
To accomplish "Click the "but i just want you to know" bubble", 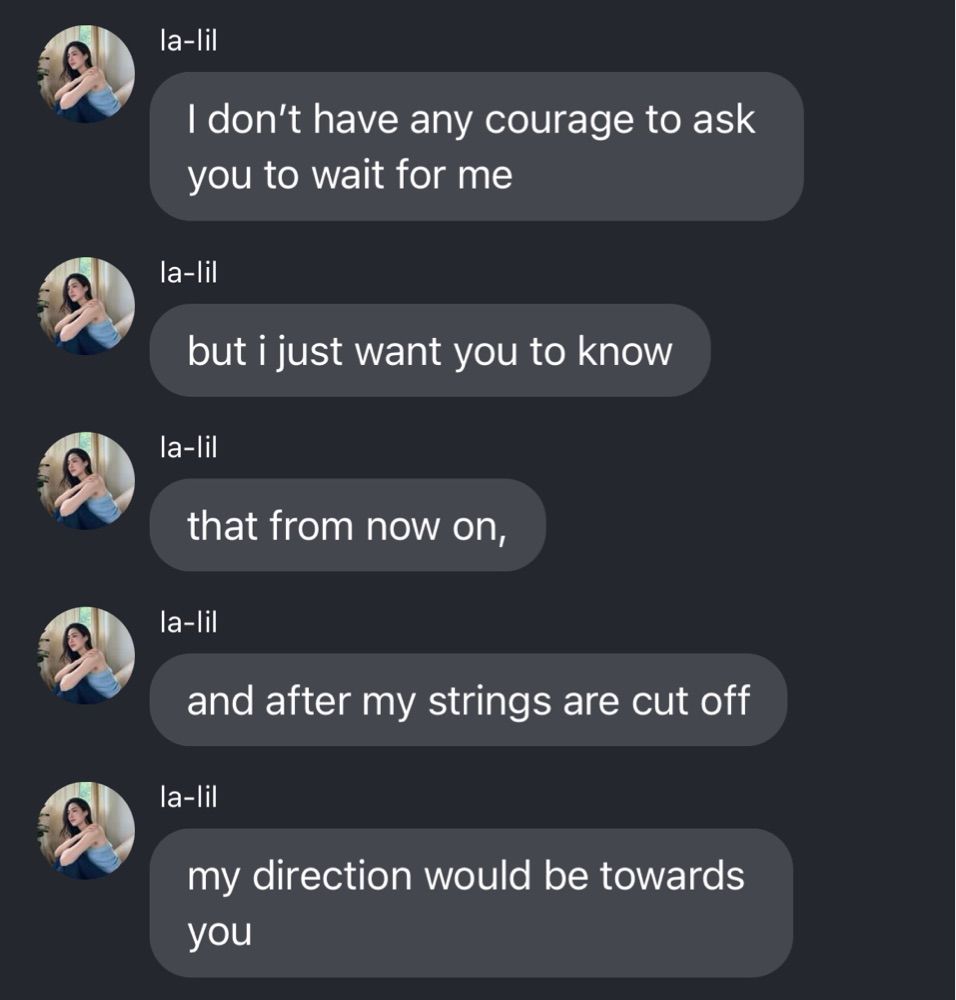I will click(x=429, y=351).
